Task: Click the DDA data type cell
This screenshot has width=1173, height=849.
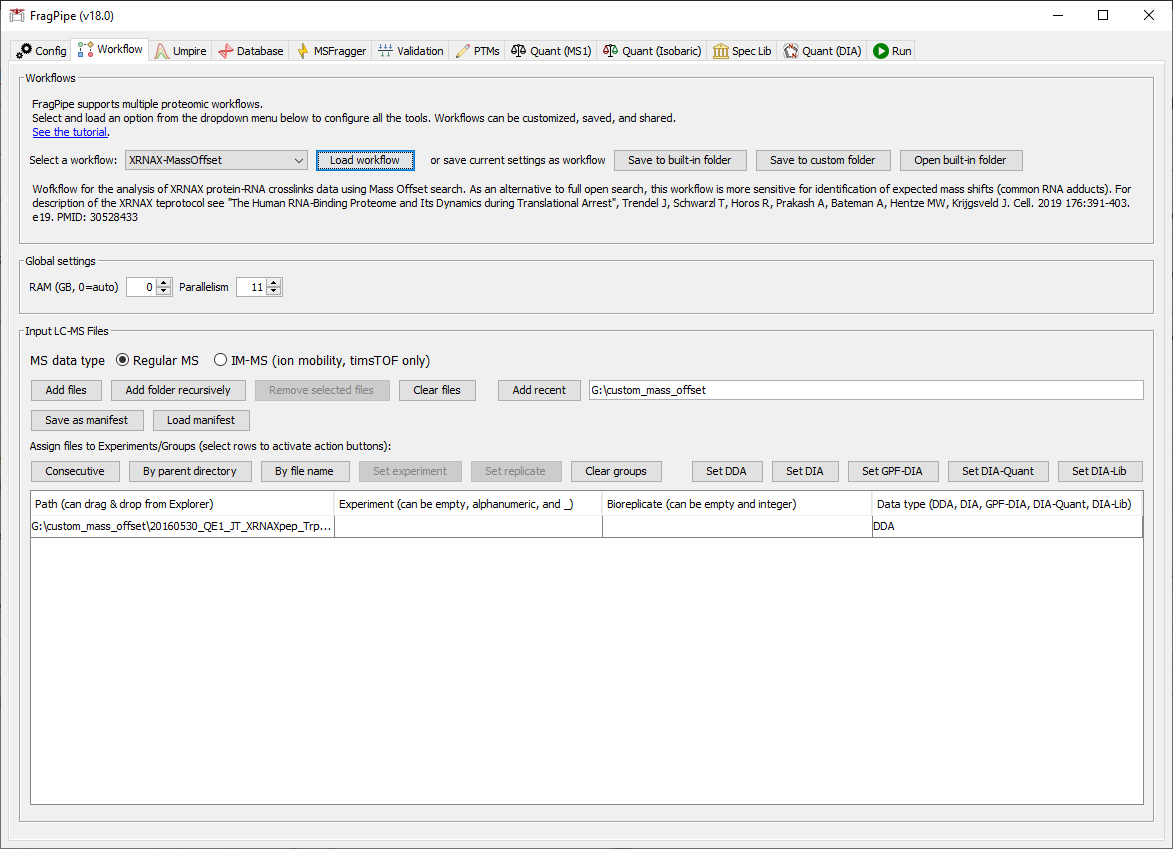Action: (1007, 526)
